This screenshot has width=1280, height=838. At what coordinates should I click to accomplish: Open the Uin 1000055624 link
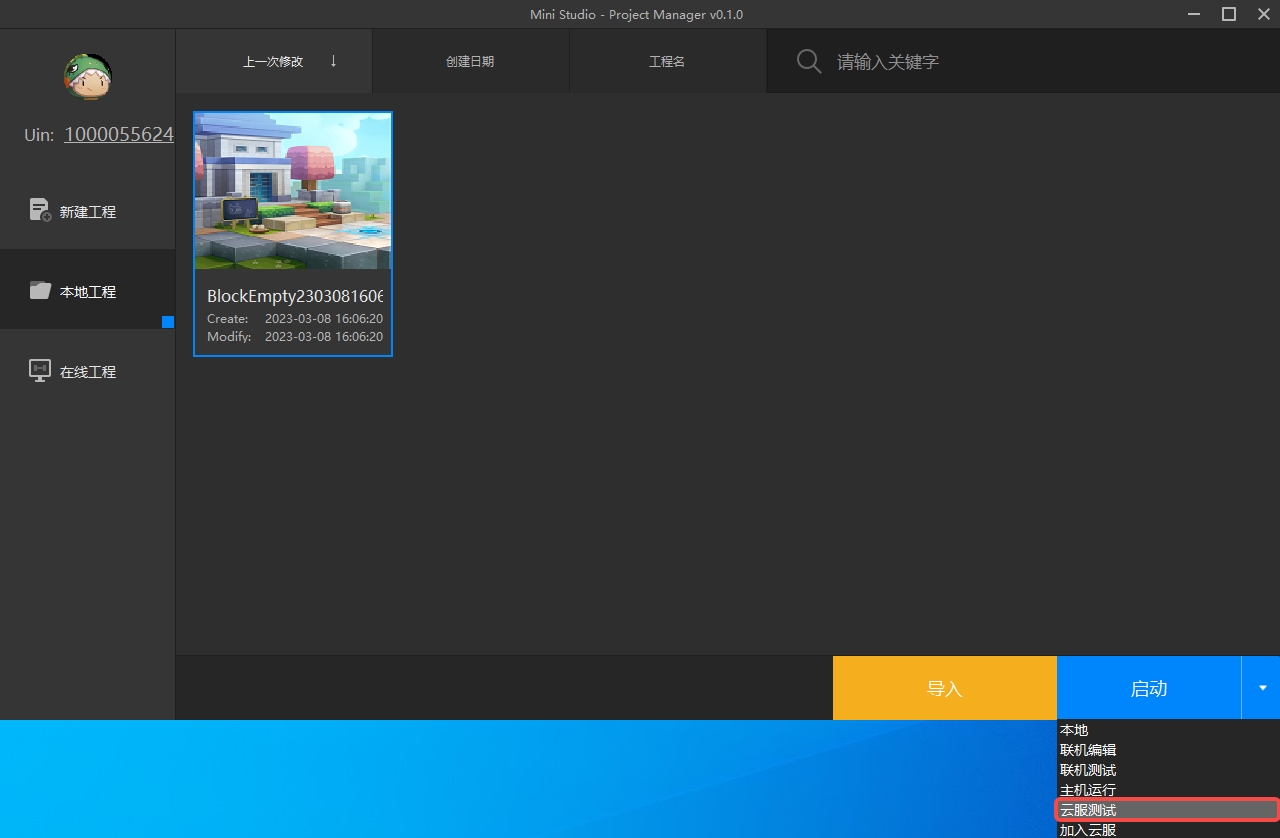pos(119,134)
